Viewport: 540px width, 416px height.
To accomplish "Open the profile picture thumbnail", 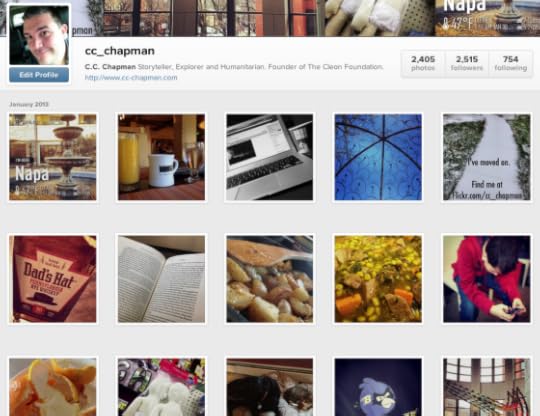I will click(x=39, y=35).
